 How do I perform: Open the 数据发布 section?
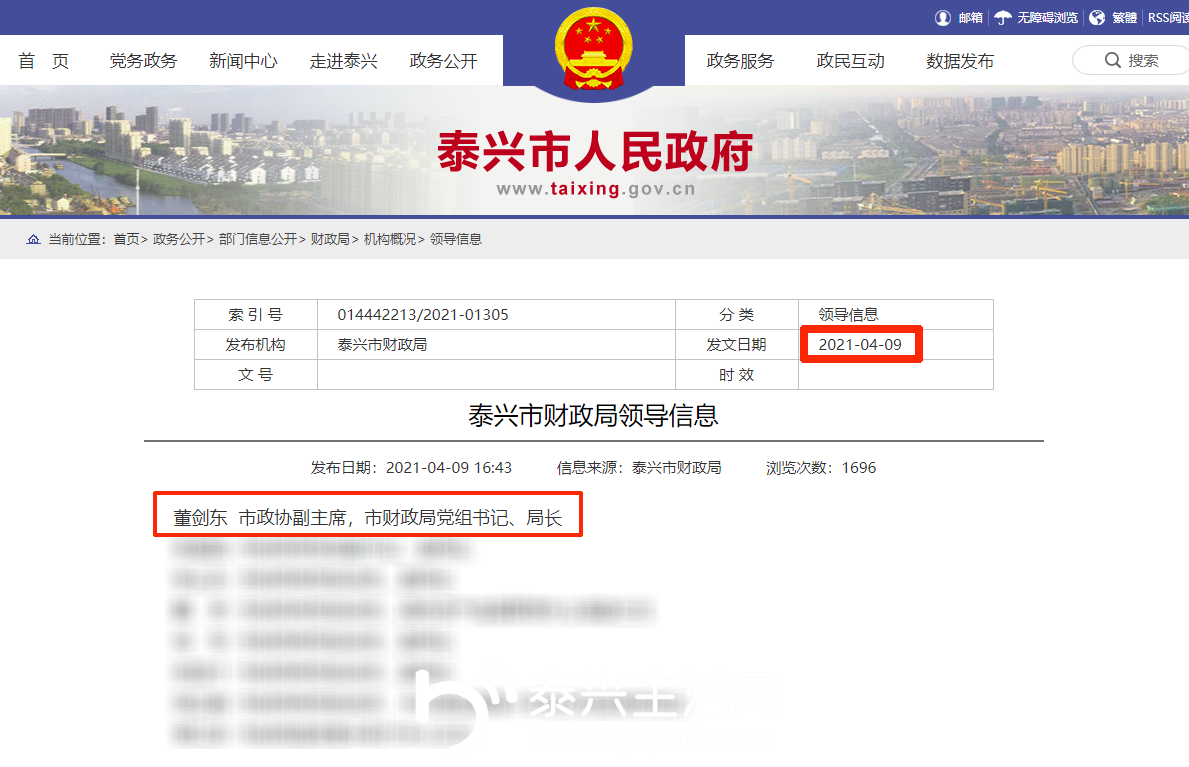coord(960,60)
